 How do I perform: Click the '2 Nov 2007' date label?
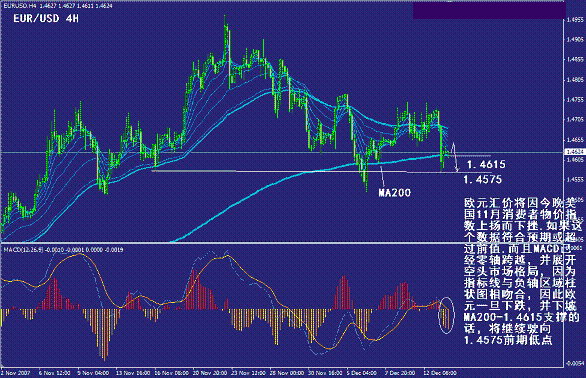(x=16, y=373)
